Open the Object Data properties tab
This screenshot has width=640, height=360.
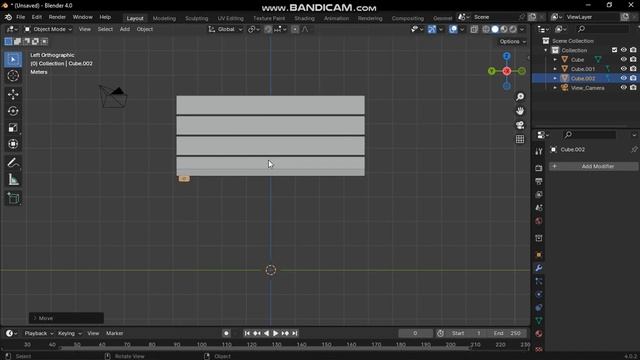(x=539, y=321)
